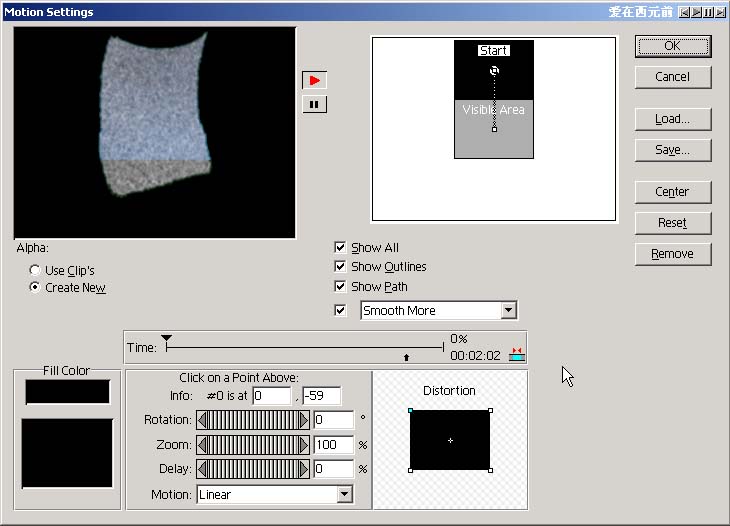Click the Rotation value field
The image size is (730, 526).
tap(333, 420)
